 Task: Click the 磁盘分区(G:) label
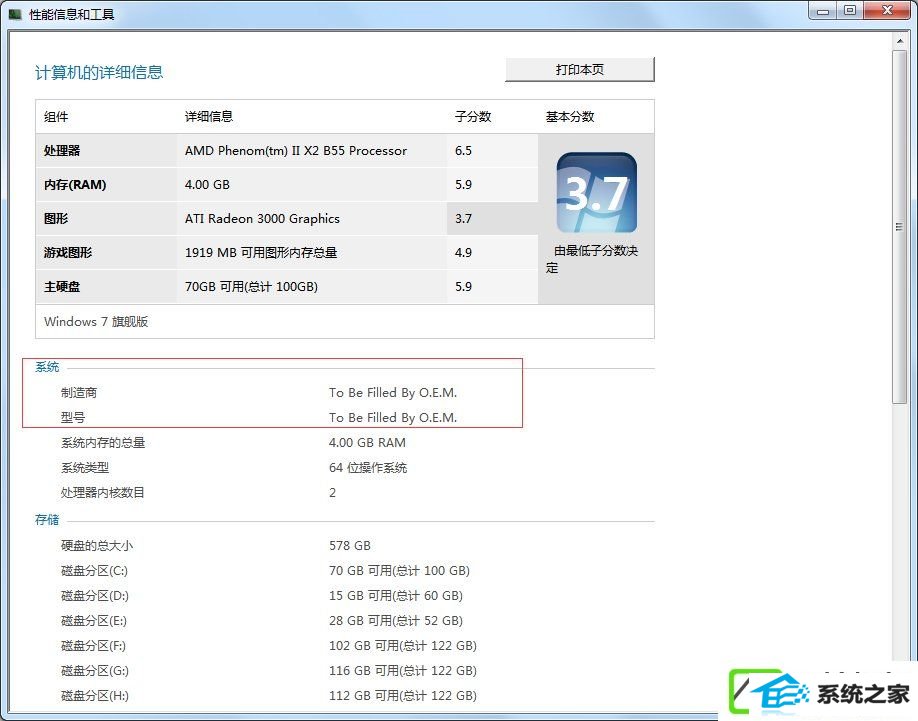coord(95,671)
